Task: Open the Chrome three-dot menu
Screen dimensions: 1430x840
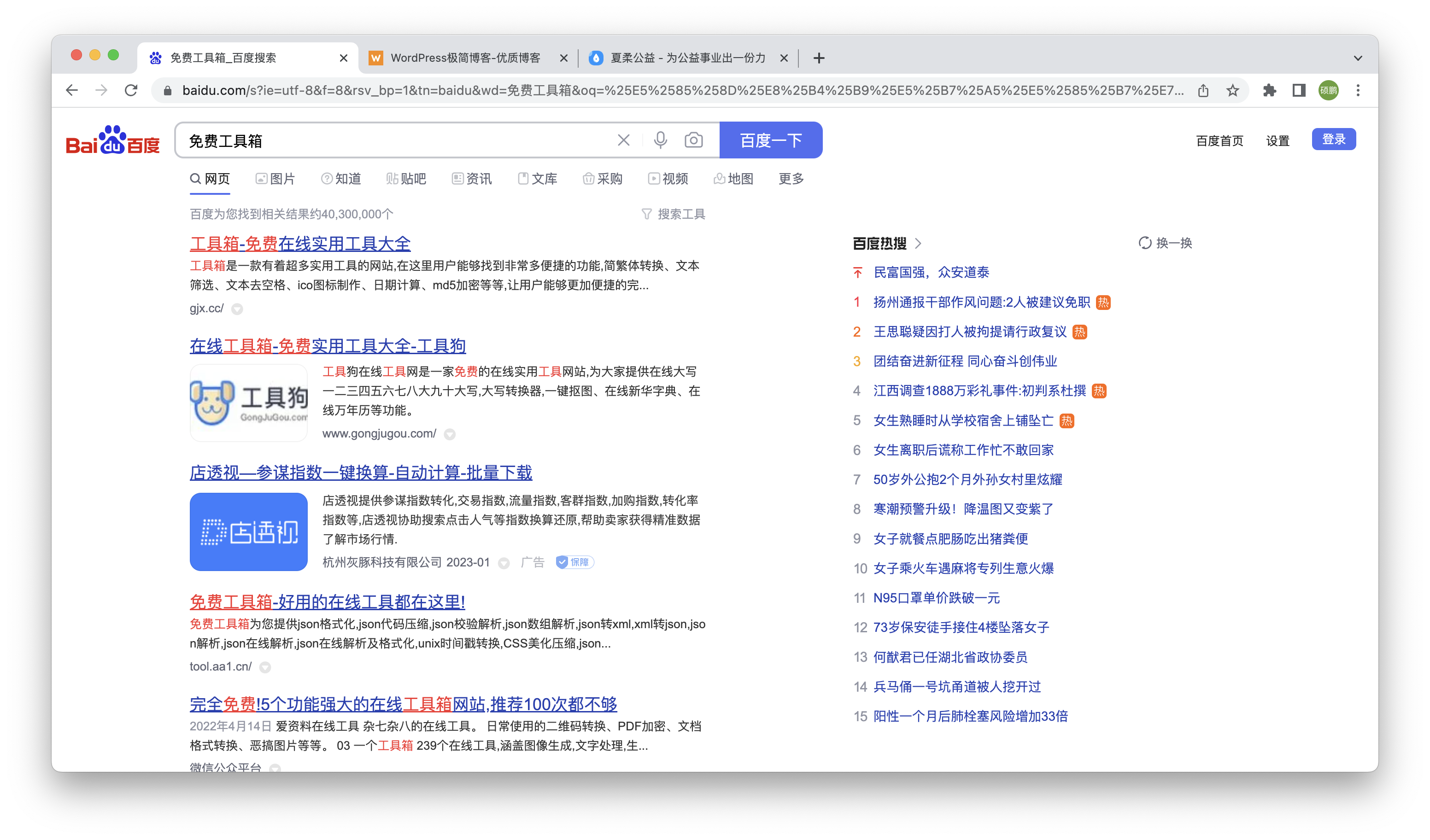Action: (x=1358, y=90)
